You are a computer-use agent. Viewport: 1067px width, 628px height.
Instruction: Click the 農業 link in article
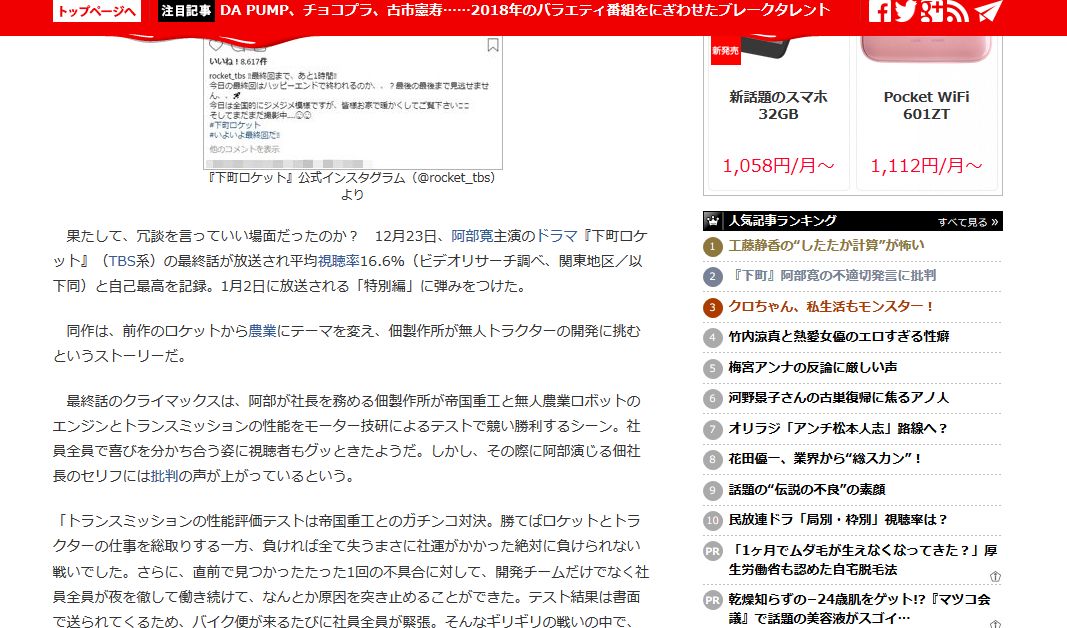[262, 331]
